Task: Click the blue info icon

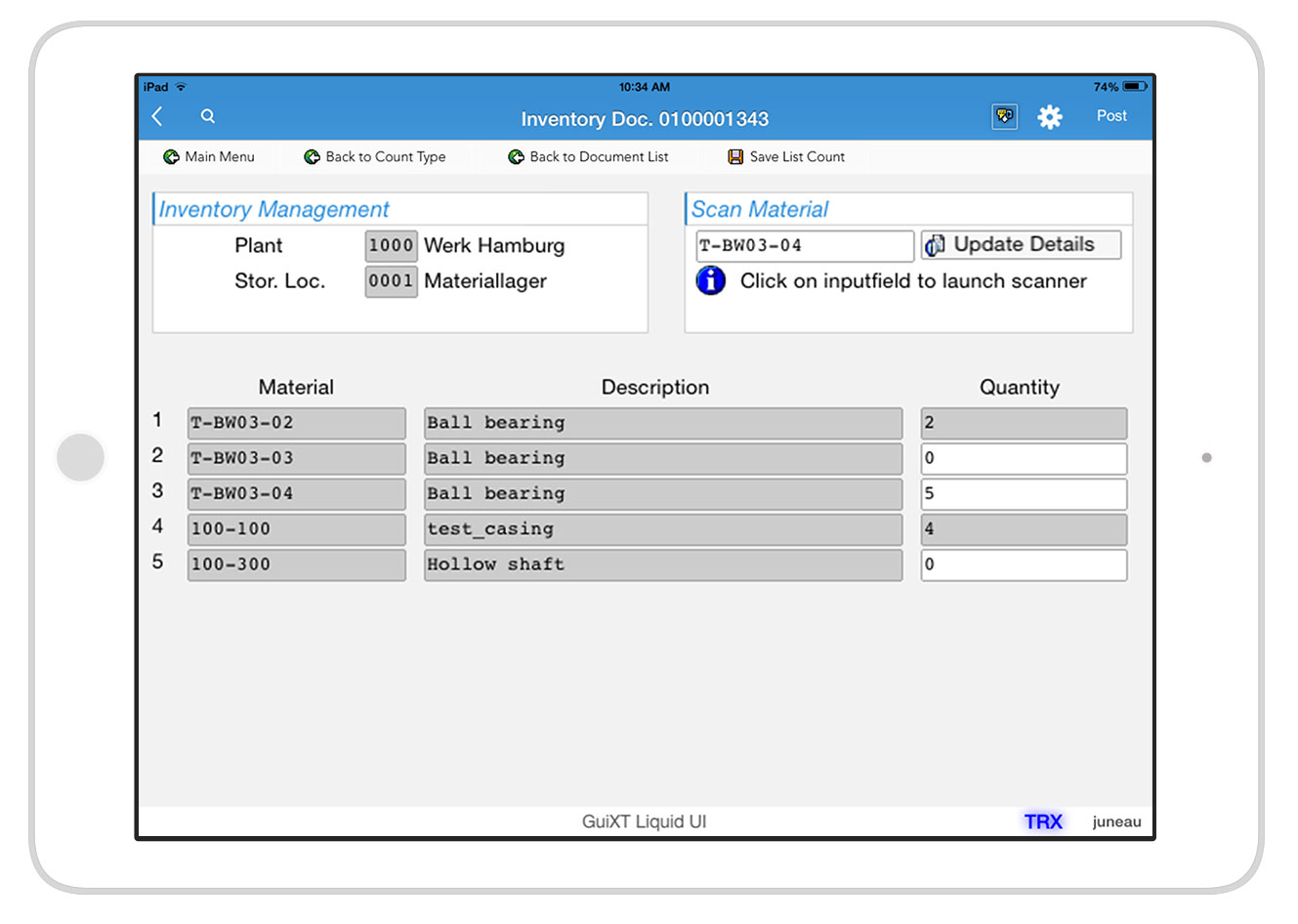Action: tap(711, 281)
